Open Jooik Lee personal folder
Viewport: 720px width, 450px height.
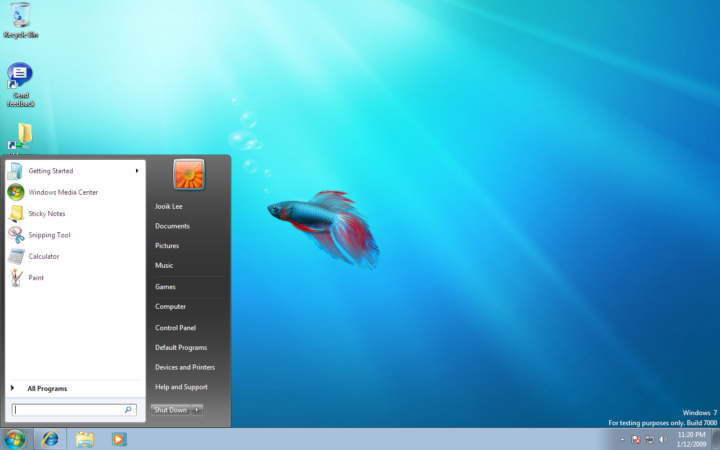[169, 206]
